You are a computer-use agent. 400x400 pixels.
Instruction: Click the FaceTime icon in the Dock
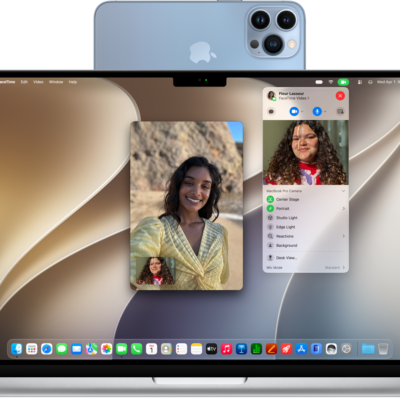[122, 349]
